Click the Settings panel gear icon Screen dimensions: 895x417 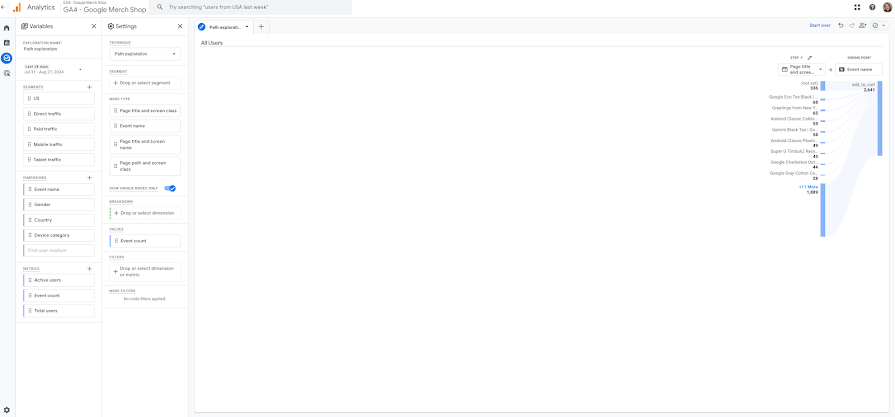click(111, 26)
